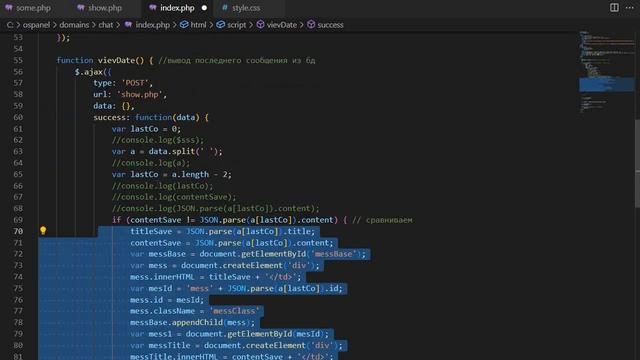Click on '$.ajax({' code

[93, 72]
